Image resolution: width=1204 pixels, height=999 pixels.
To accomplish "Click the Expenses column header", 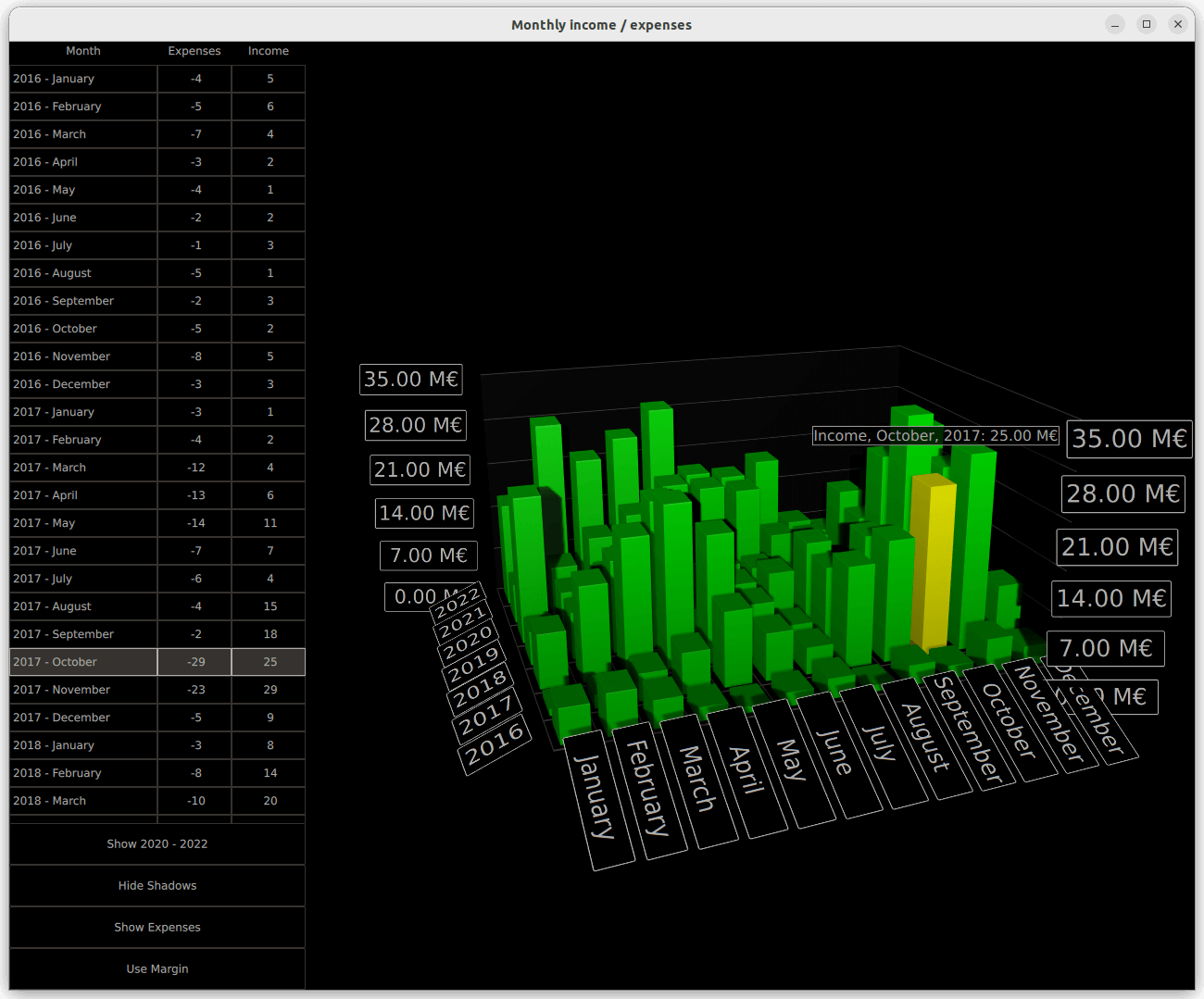I will [194, 51].
